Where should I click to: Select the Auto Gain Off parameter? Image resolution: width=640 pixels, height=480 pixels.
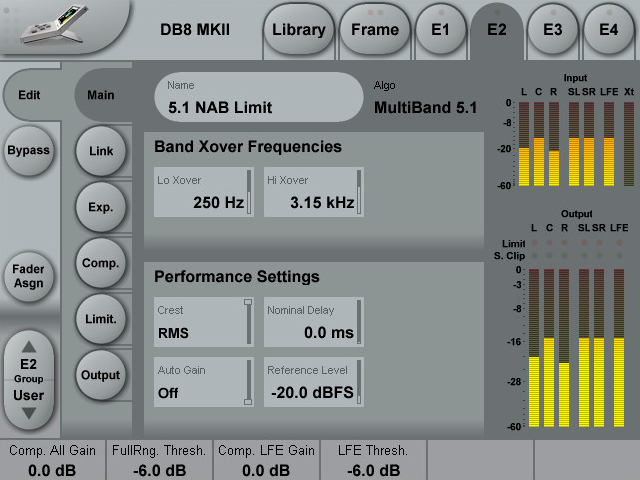(x=204, y=382)
